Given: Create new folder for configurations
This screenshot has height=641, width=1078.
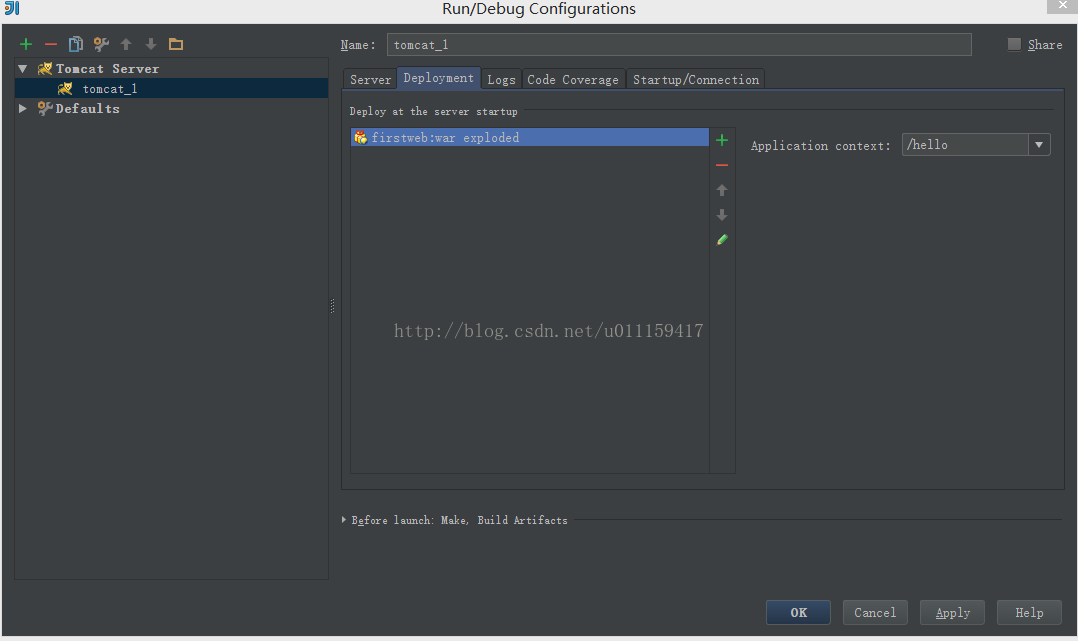Looking at the screenshot, I should [176, 44].
